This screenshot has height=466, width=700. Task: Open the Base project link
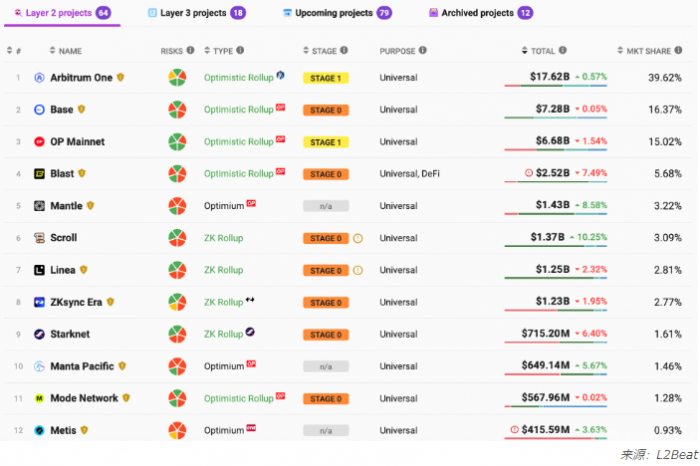(x=62, y=110)
